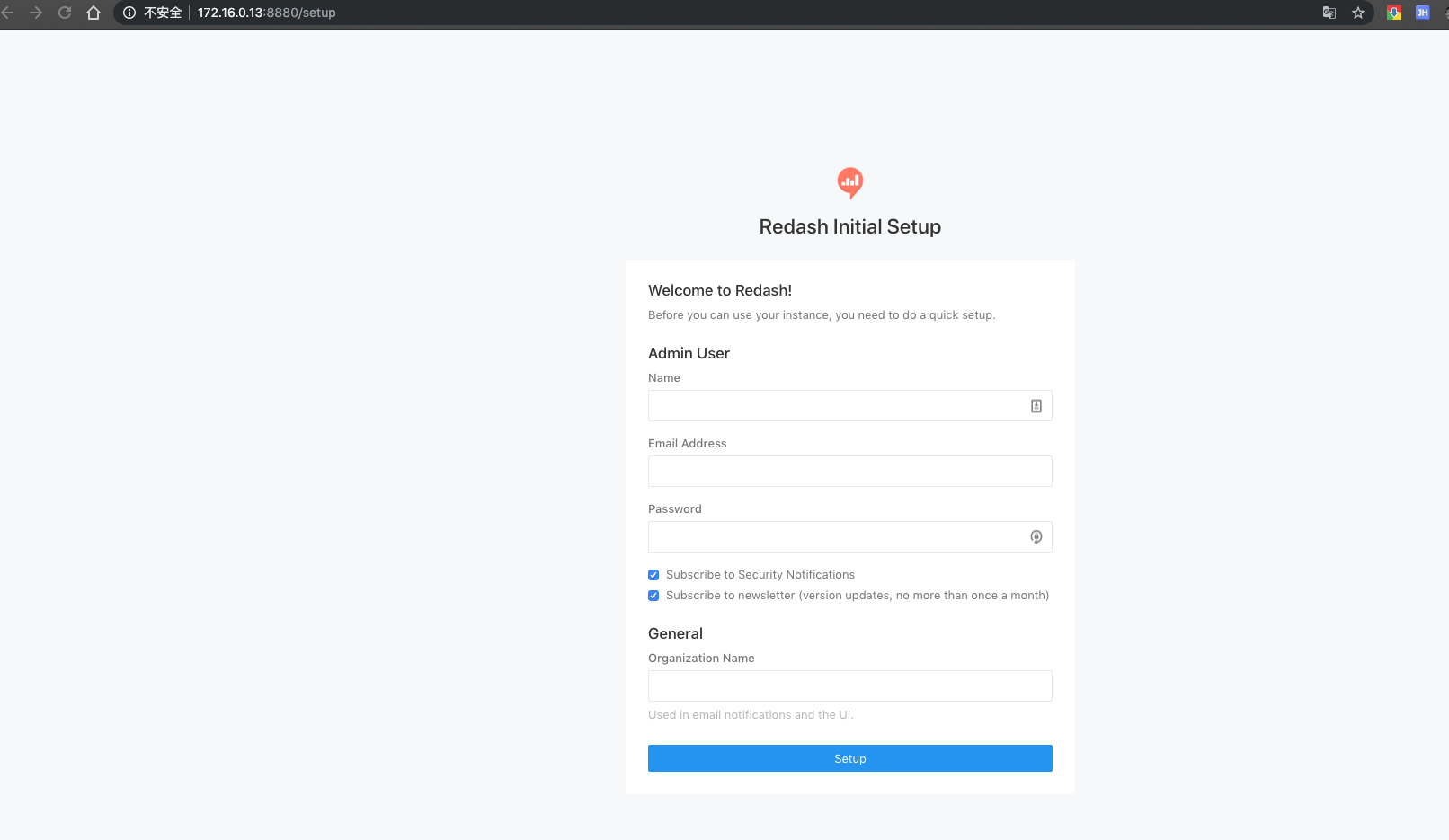Focus the Email Address input field
This screenshot has width=1449, height=840.
click(850, 472)
